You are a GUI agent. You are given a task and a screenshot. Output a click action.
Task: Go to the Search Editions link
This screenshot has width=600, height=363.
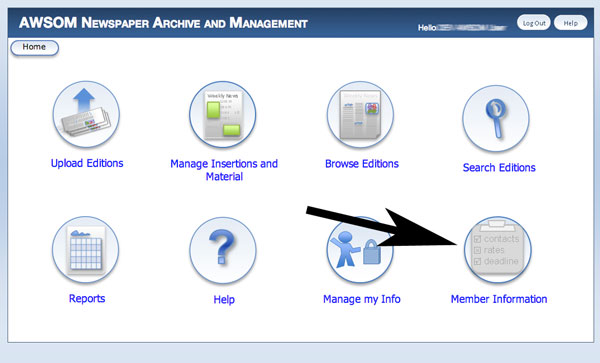point(499,168)
